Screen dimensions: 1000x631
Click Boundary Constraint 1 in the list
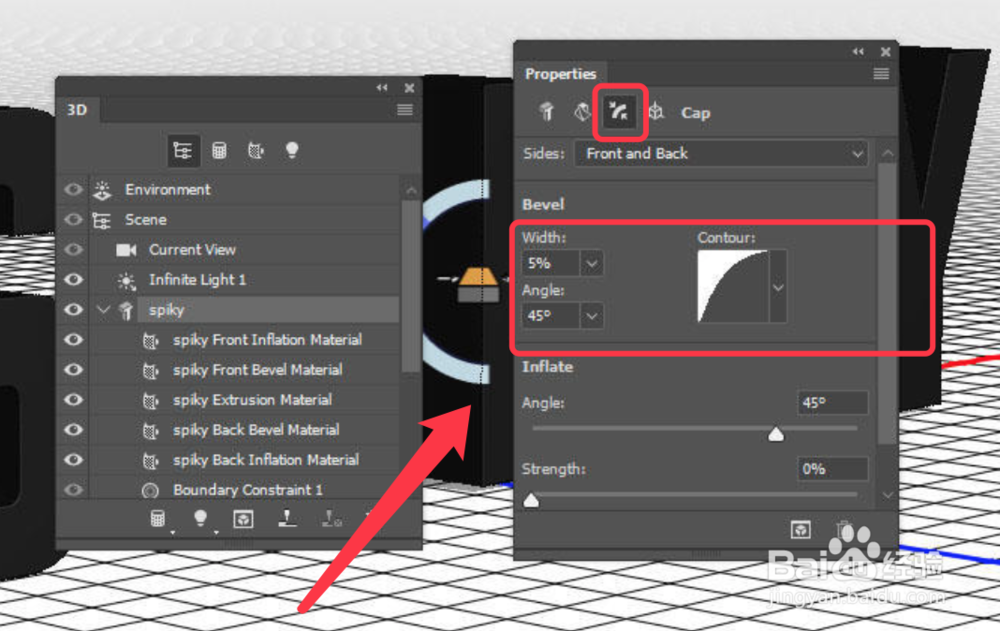[248, 490]
